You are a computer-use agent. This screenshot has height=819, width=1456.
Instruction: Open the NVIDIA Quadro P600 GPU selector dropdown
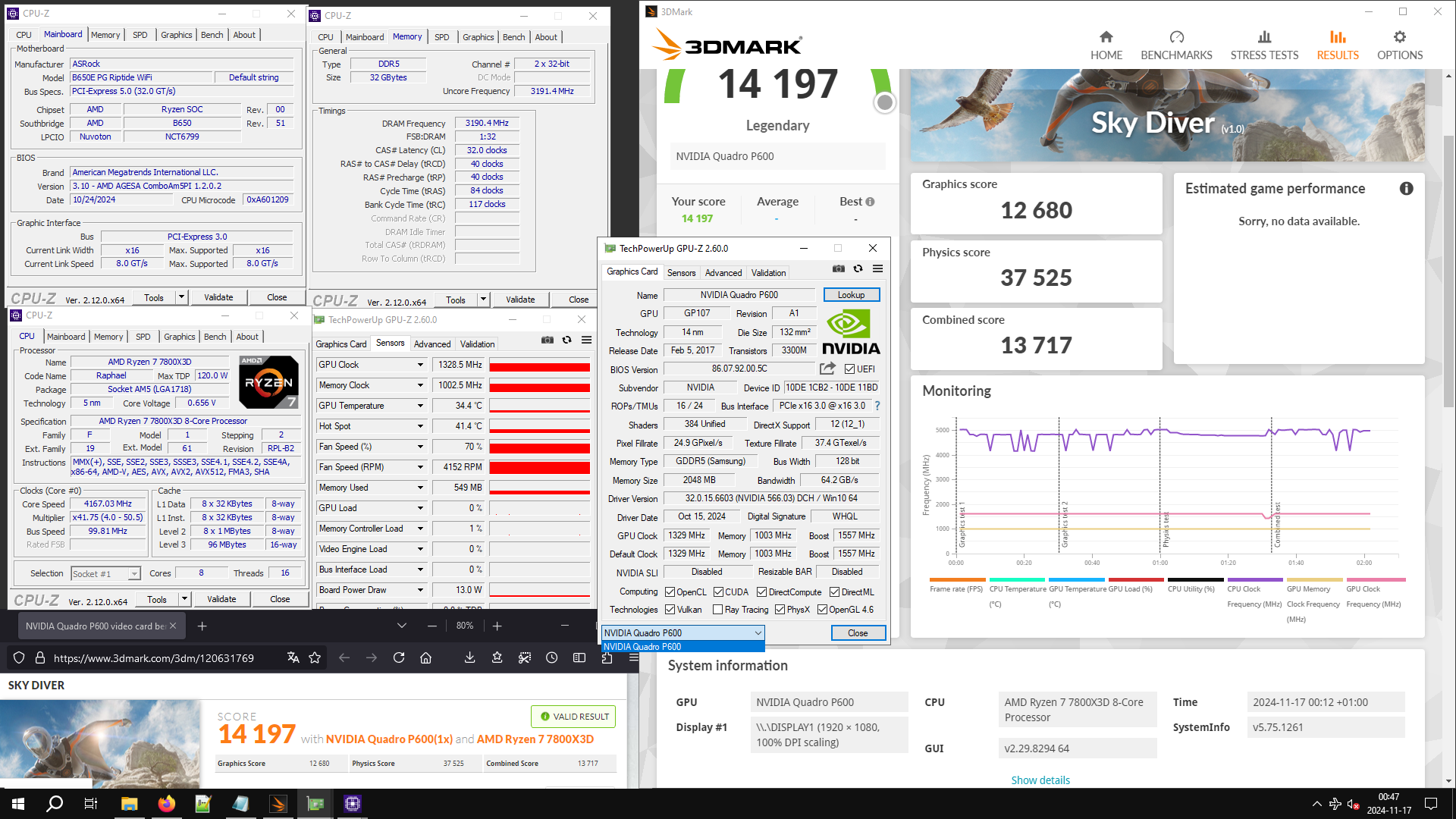tap(682, 632)
